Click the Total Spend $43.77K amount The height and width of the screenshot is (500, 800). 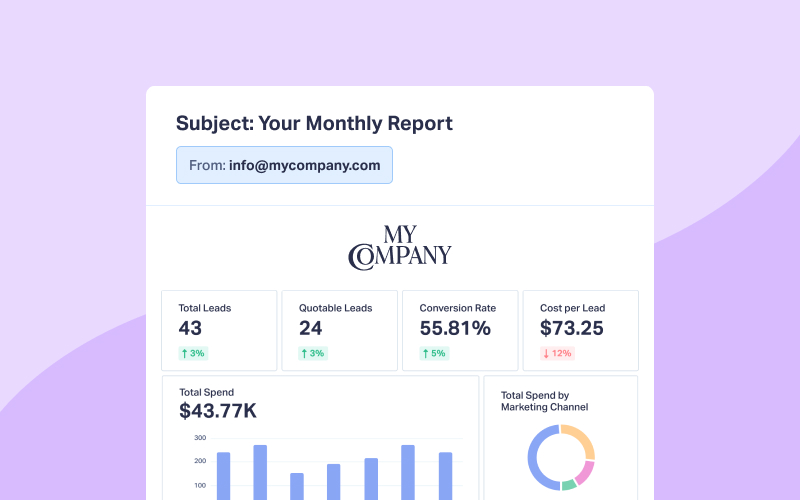coord(218,411)
